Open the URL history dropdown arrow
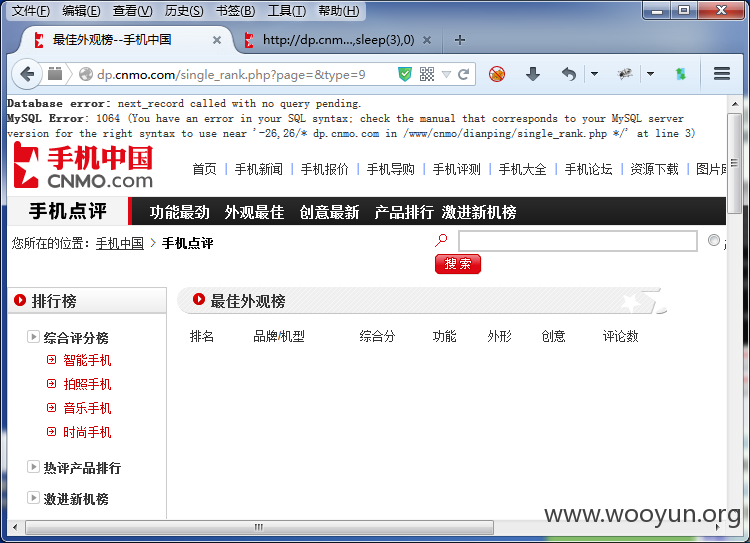The width and height of the screenshot is (750, 543). (446, 74)
